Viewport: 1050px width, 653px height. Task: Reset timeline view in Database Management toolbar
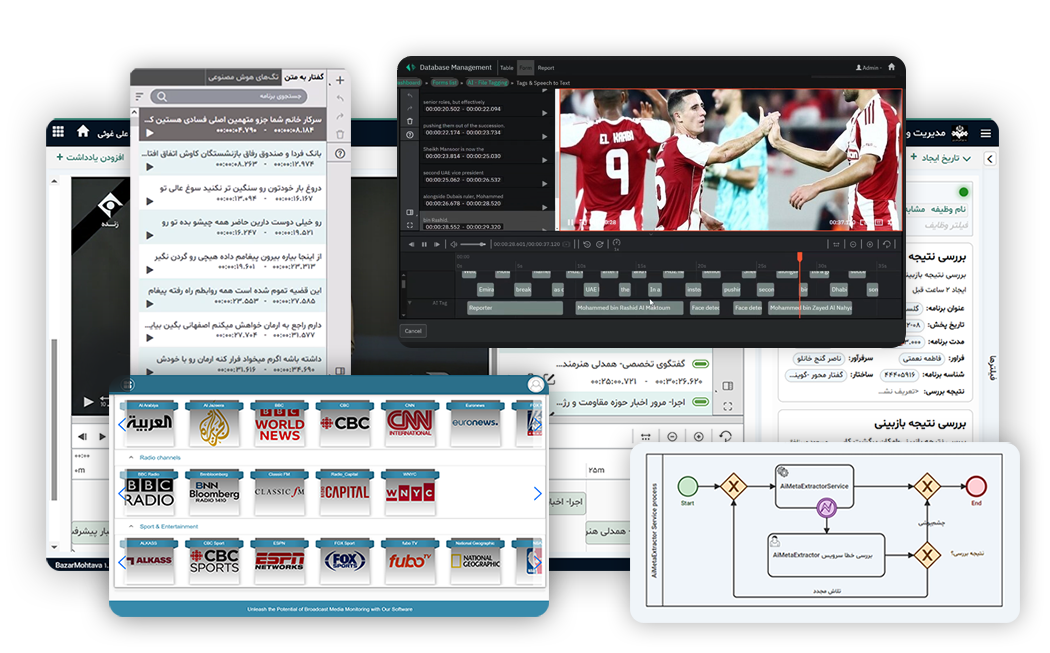coord(887,244)
